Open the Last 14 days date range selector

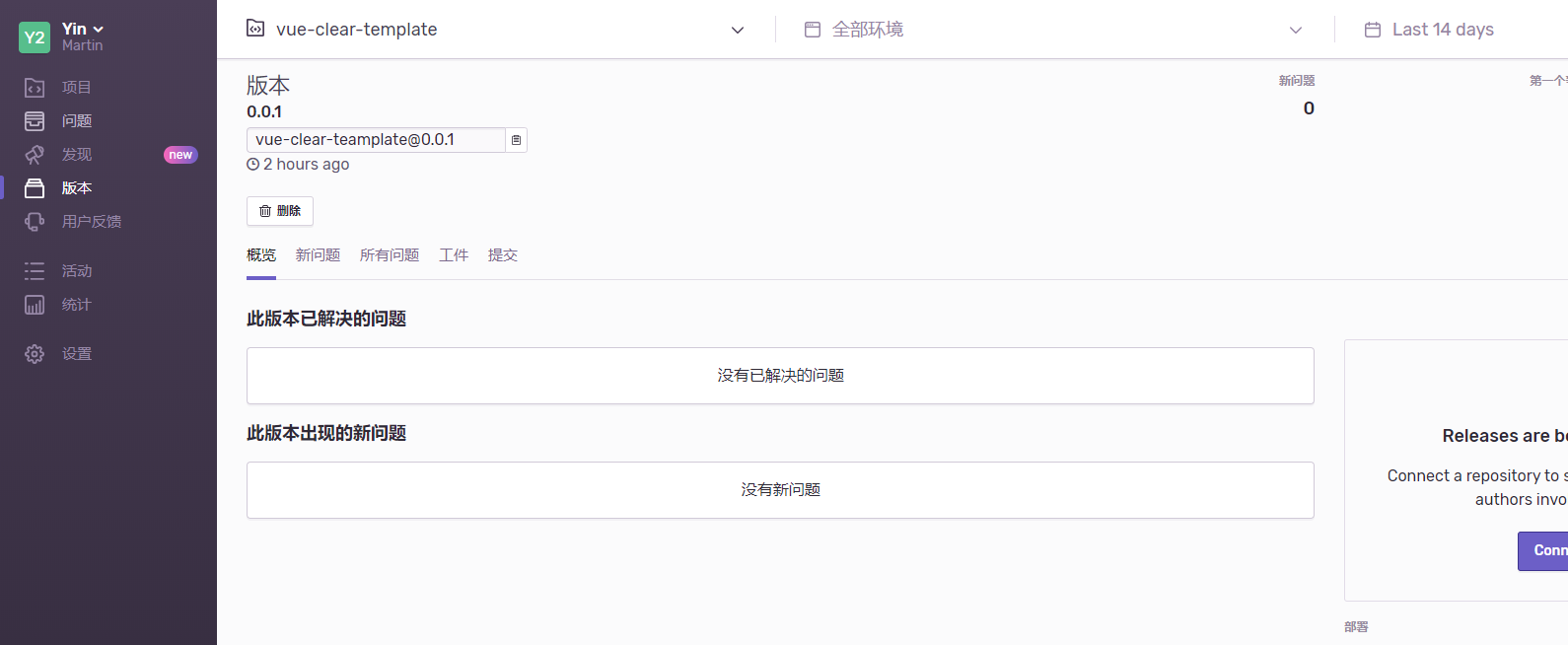click(x=1443, y=30)
